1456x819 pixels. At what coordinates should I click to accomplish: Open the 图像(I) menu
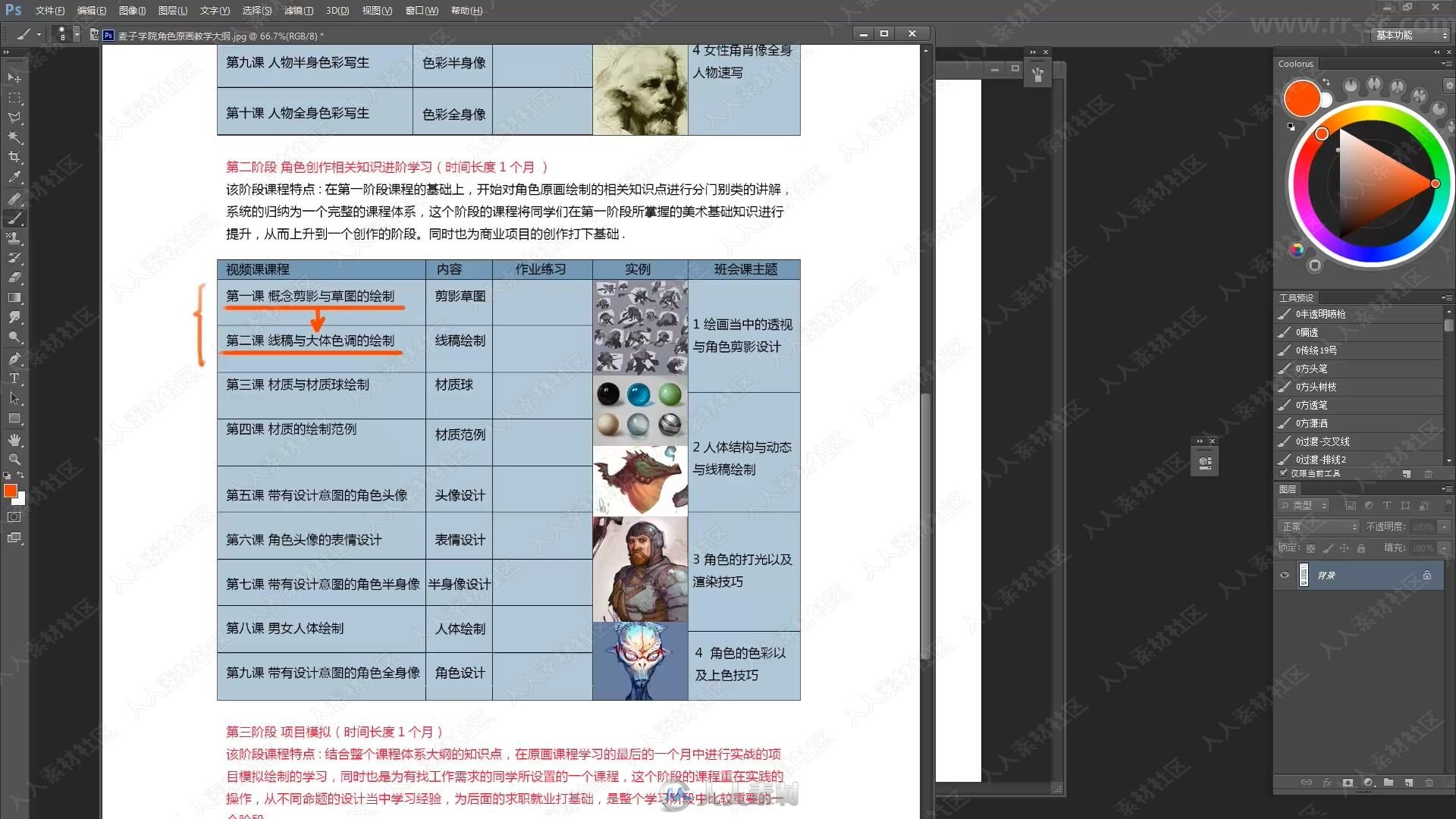pyautogui.click(x=132, y=11)
